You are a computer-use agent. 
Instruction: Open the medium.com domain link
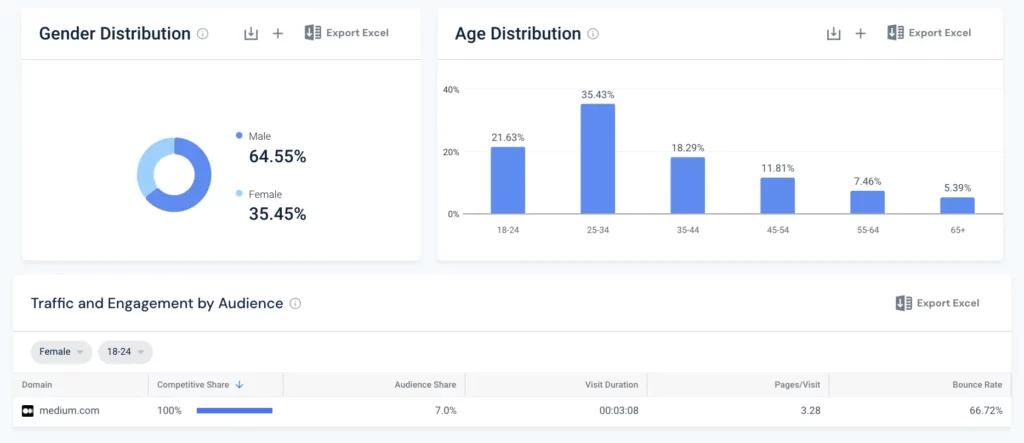click(x=69, y=410)
